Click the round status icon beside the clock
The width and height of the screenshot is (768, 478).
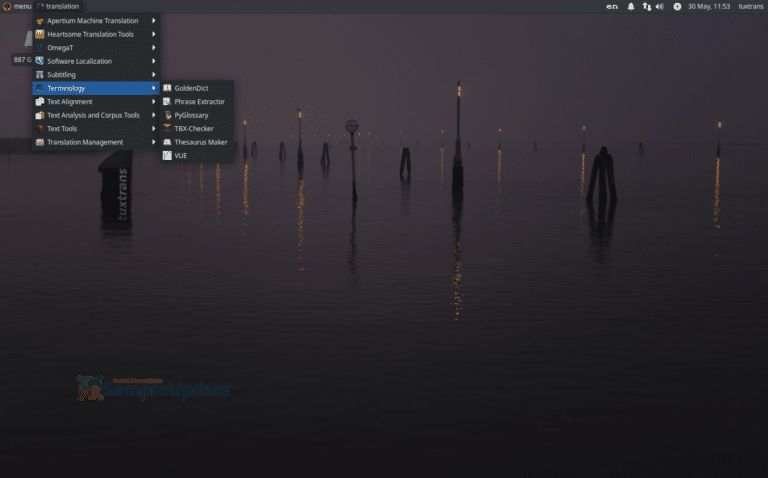[677, 6]
